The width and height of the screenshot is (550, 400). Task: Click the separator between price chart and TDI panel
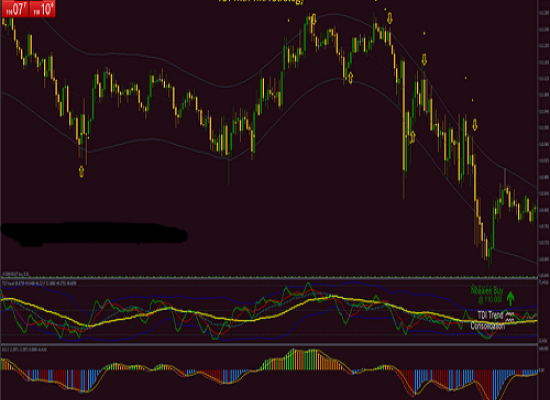269,278
